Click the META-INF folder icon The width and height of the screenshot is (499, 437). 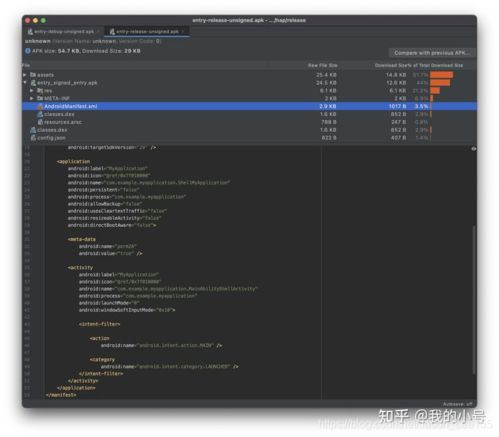coord(40,98)
